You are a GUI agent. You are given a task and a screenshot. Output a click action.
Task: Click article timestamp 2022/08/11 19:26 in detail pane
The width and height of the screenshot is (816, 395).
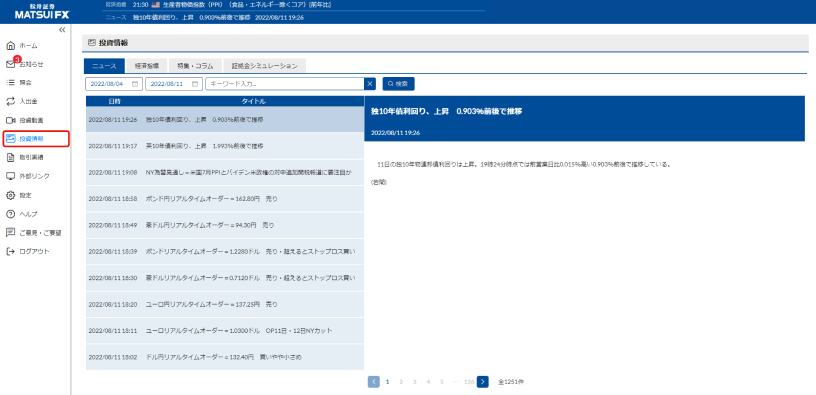pos(396,133)
